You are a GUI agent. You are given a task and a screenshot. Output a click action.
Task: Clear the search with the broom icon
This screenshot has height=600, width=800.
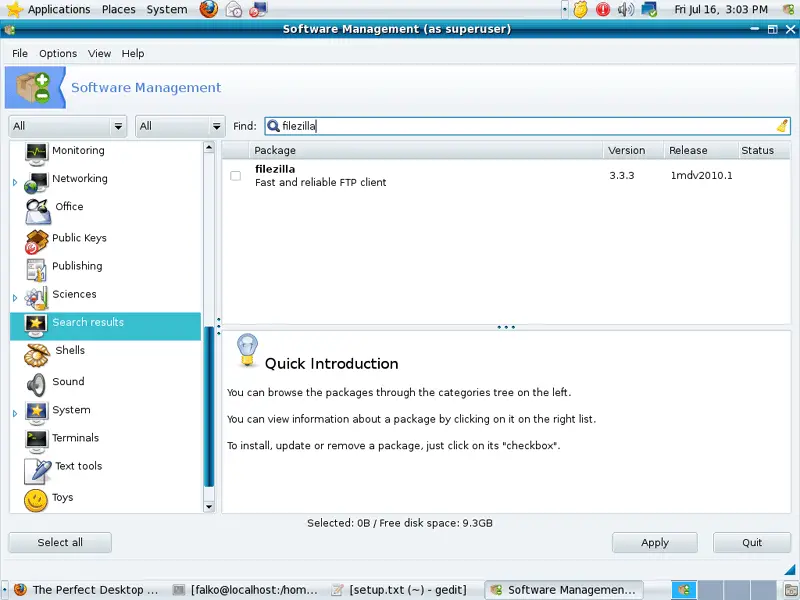tap(782, 126)
